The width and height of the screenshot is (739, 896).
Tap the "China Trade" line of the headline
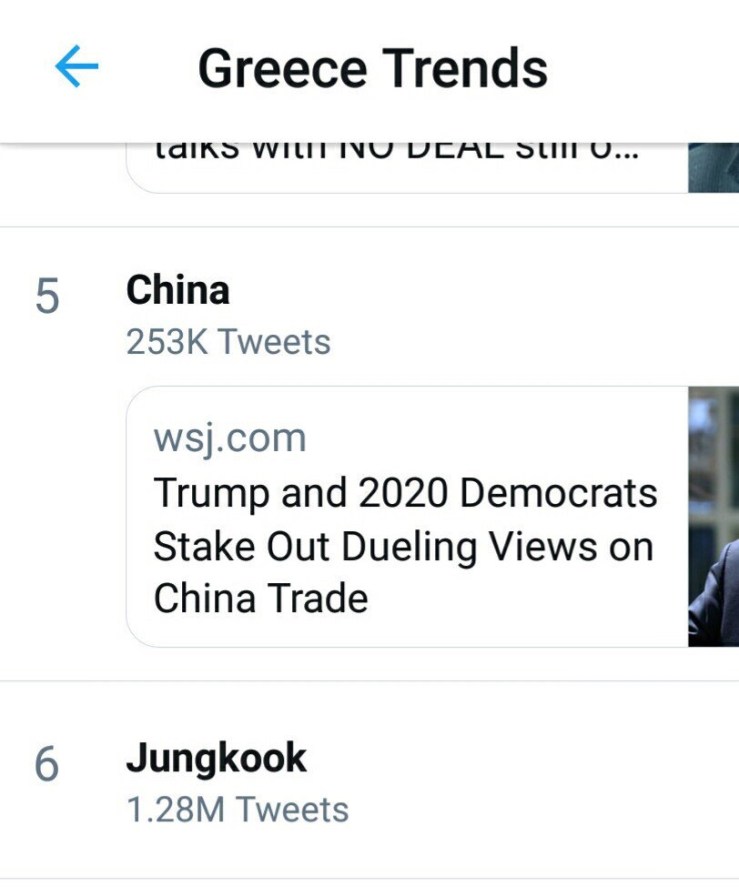click(x=261, y=598)
